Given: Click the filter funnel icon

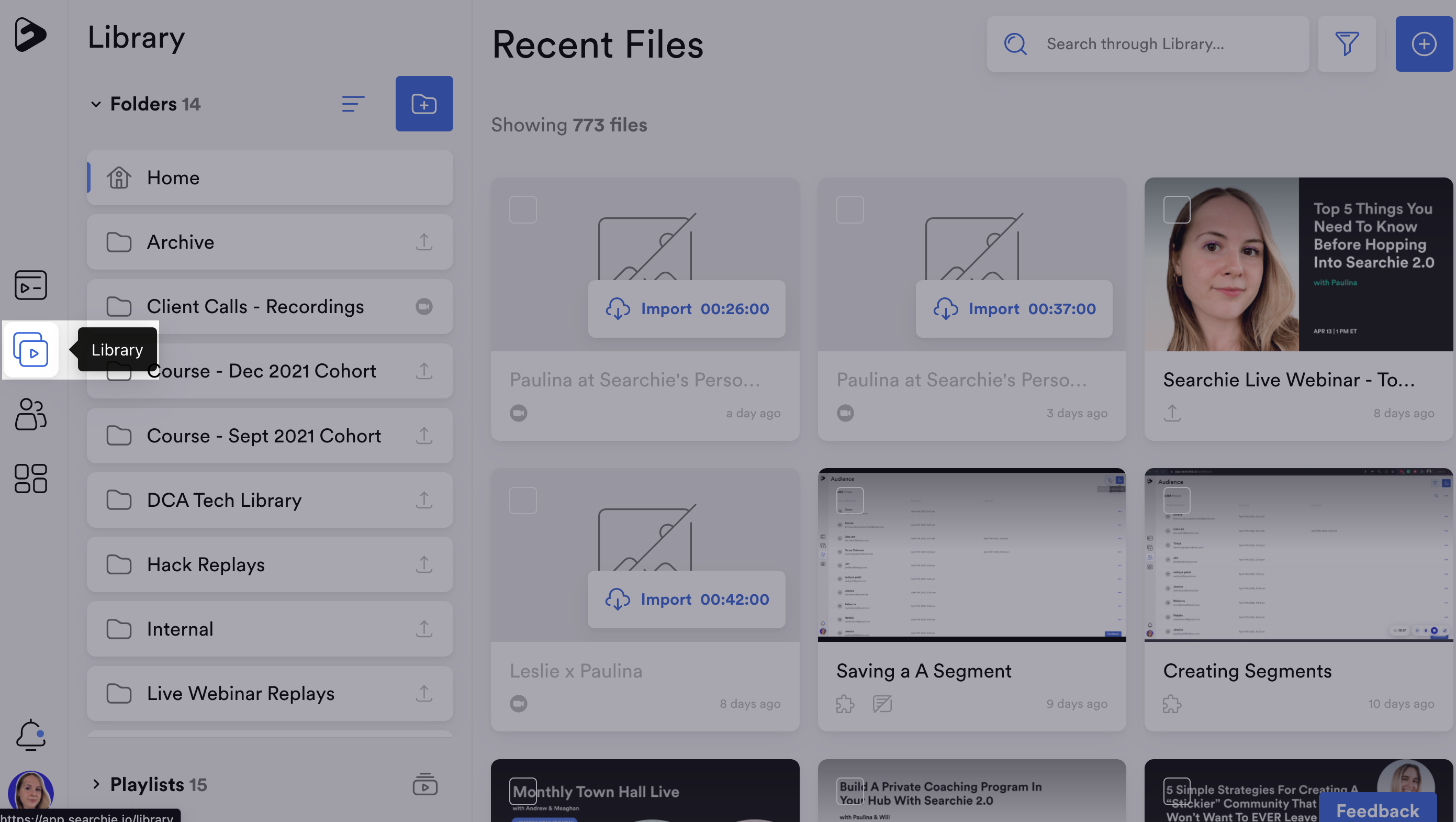Looking at the screenshot, I should 1346,43.
